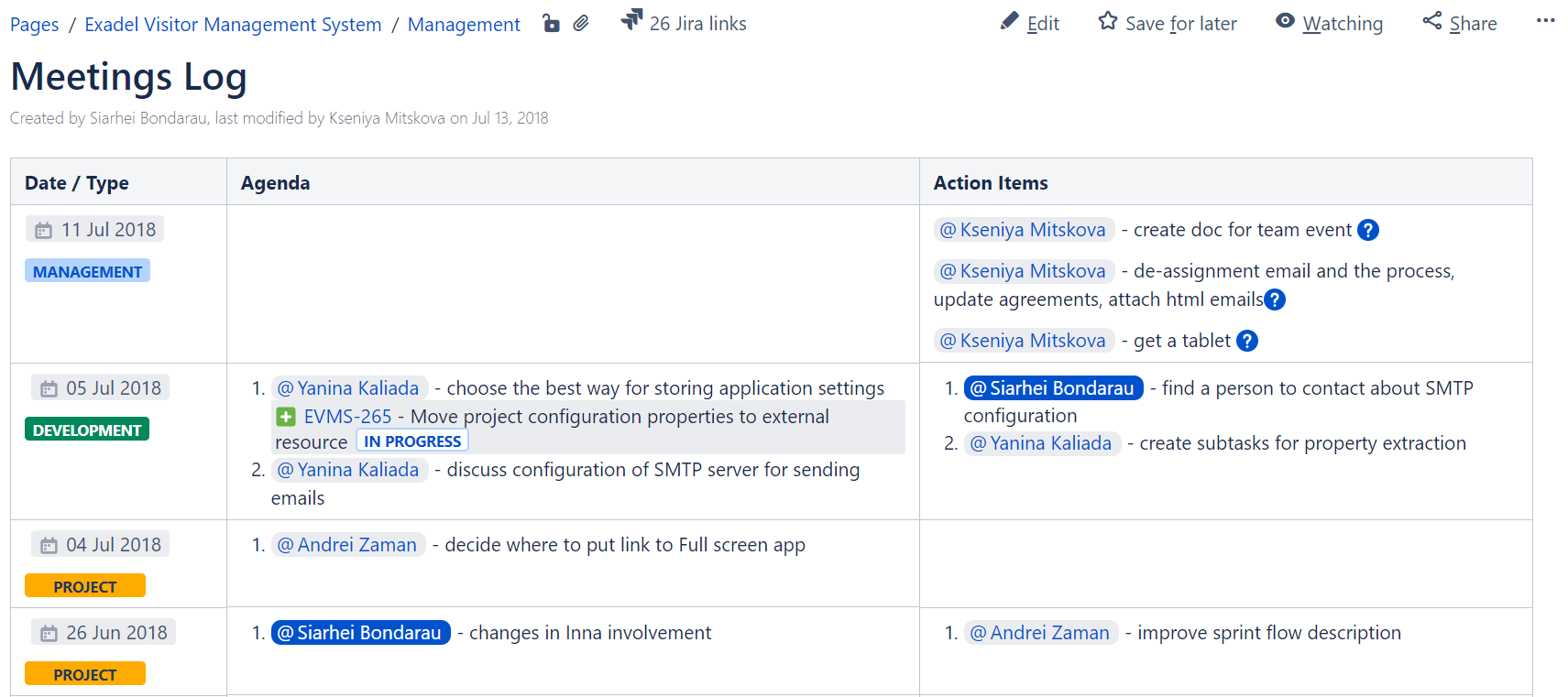The width and height of the screenshot is (1568, 697).
Task: Share this page
Action: (1460, 23)
